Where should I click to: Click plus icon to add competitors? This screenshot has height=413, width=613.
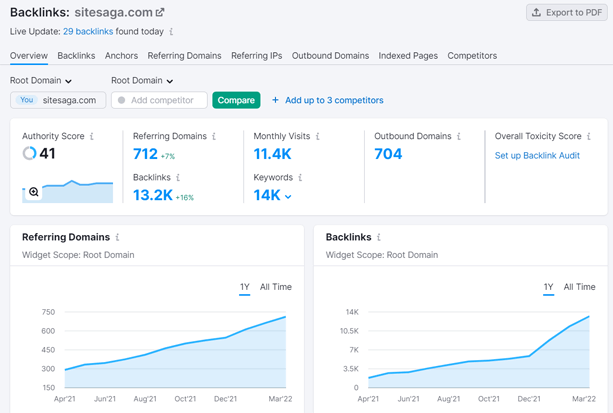(275, 100)
